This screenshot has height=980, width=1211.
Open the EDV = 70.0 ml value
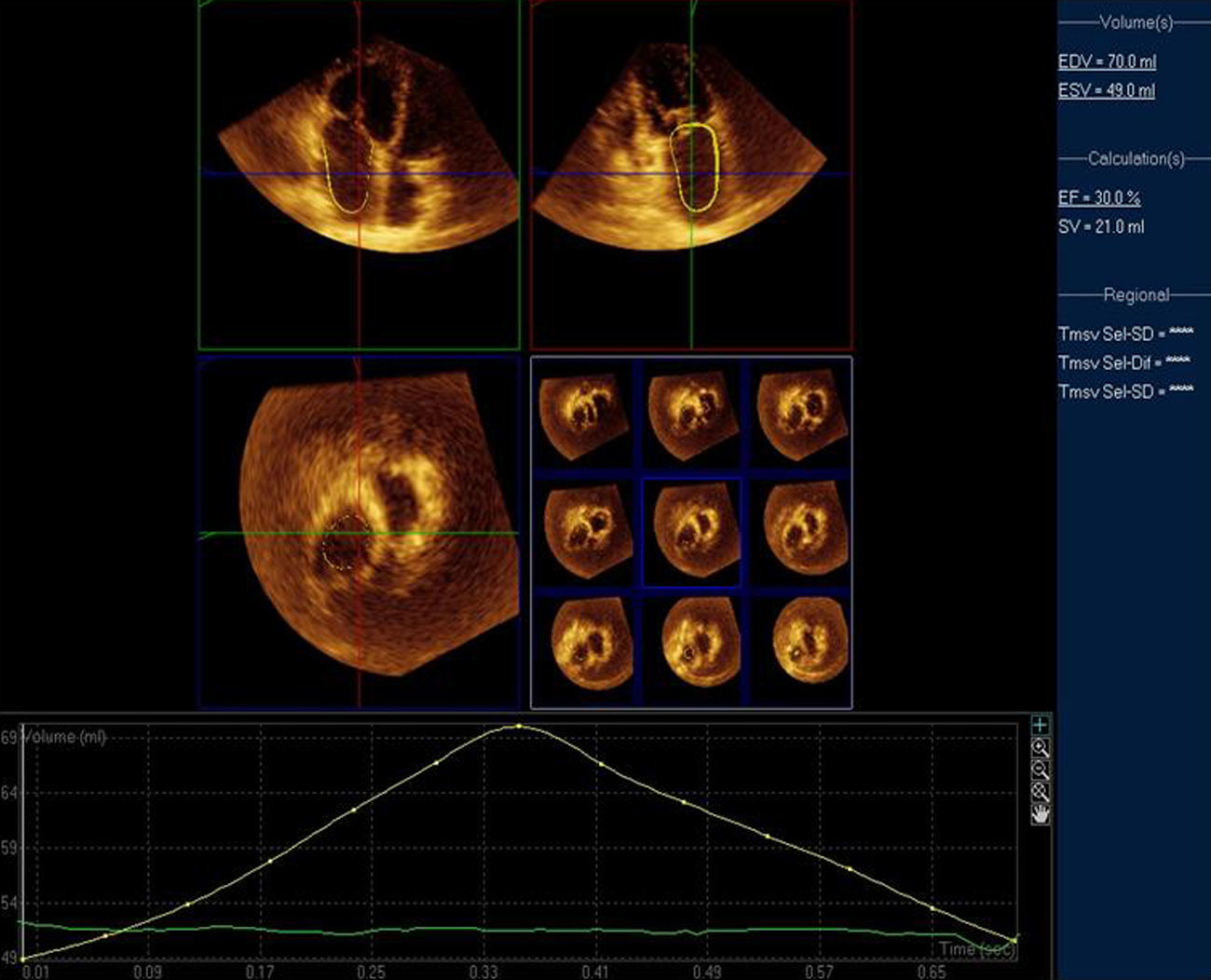pos(1107,61)
